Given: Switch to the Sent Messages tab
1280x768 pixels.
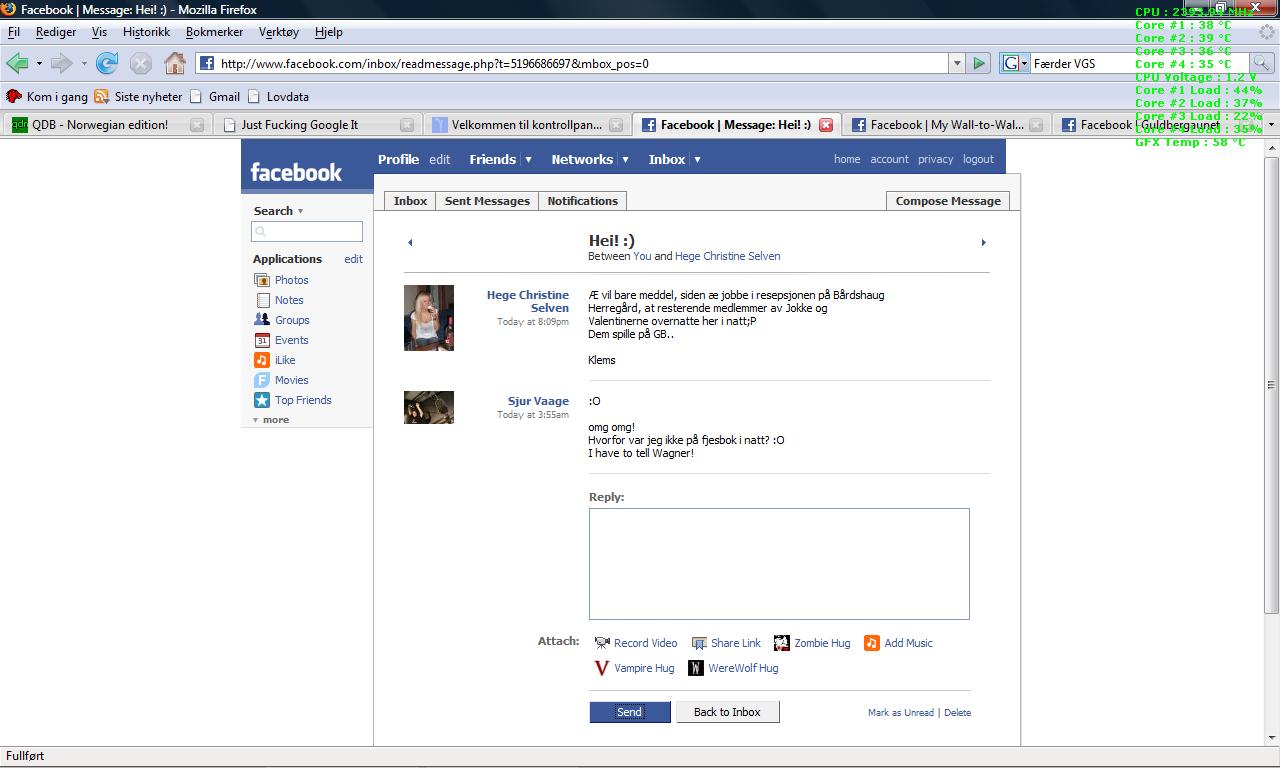Looking at the screenshot, I should 487,201.
